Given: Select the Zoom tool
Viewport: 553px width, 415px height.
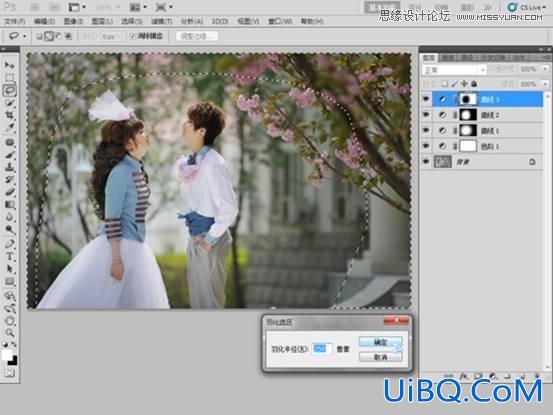Looking at the screenshot, I should tap(10, 332).
